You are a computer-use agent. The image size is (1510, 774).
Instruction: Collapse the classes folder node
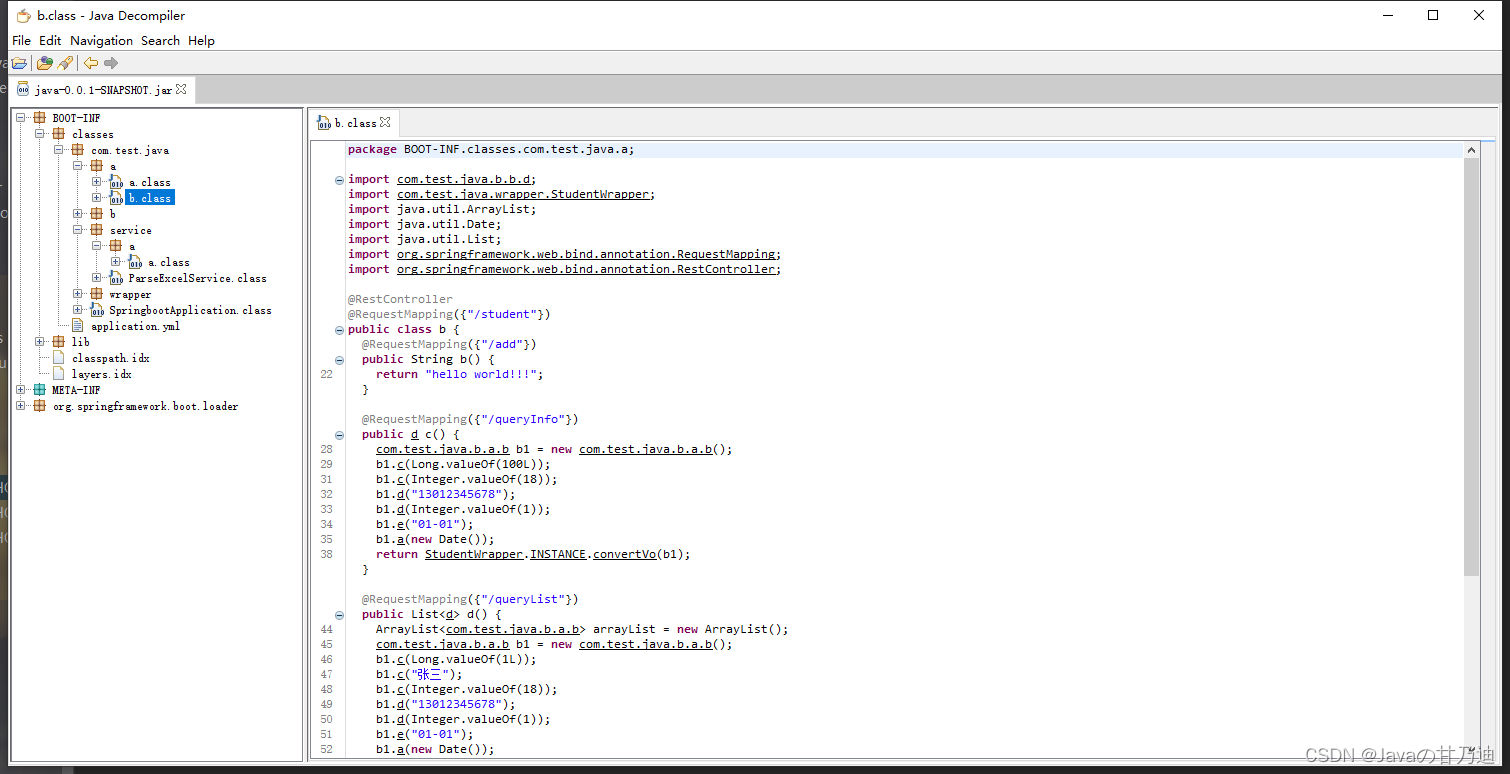39,134
